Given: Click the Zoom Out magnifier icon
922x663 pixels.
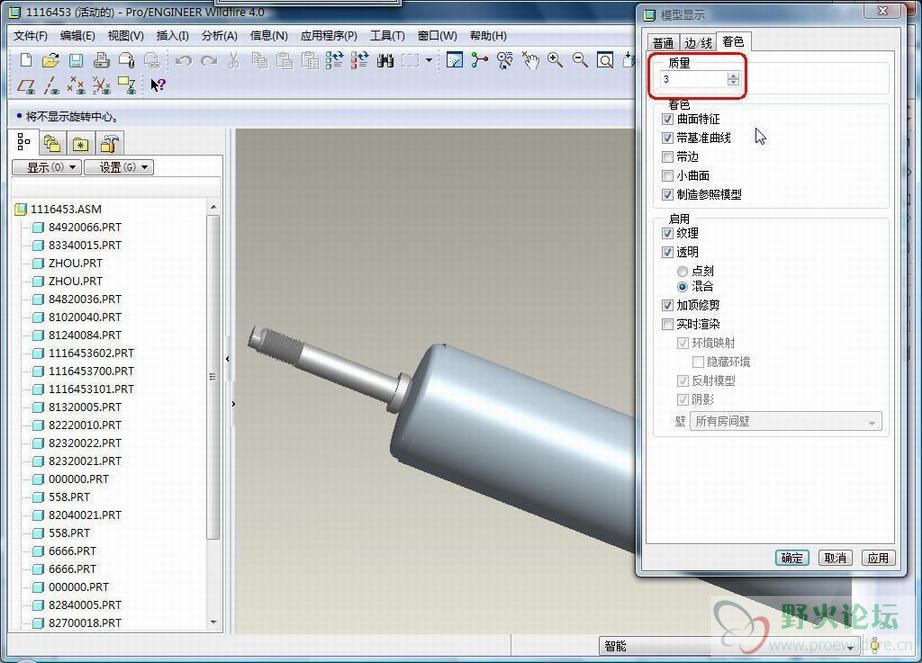Looking at the screenshot, I should [x=580, y=60].
